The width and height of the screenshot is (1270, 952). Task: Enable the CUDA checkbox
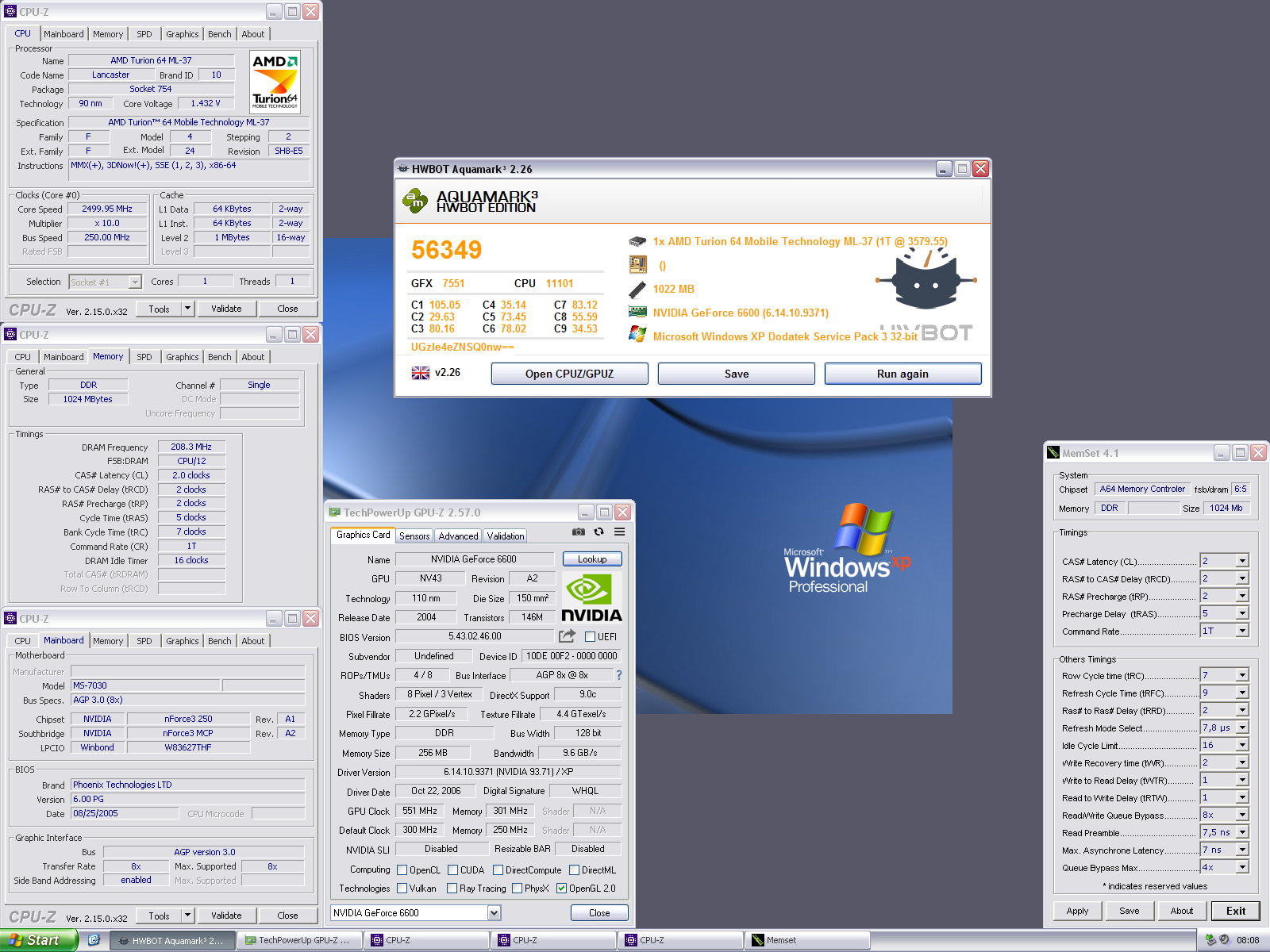453,870
